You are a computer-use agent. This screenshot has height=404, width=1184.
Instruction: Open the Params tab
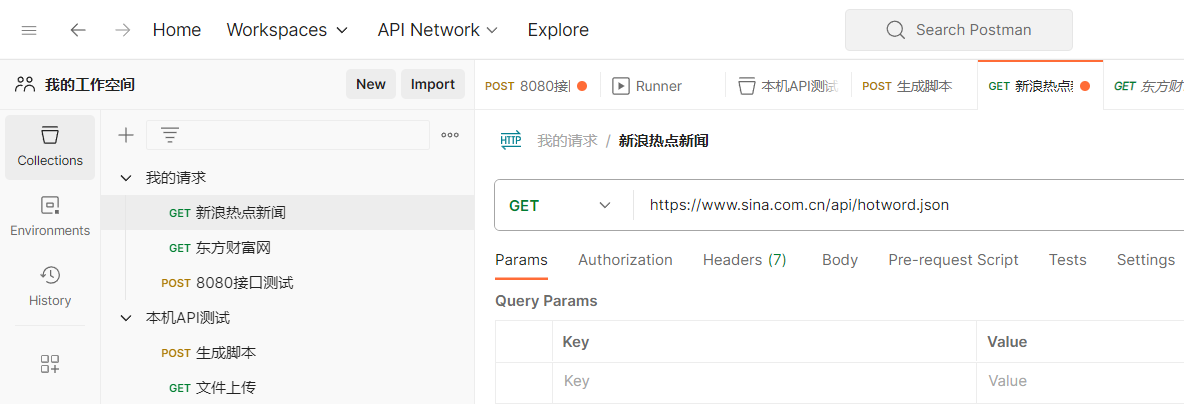[521, 261]
